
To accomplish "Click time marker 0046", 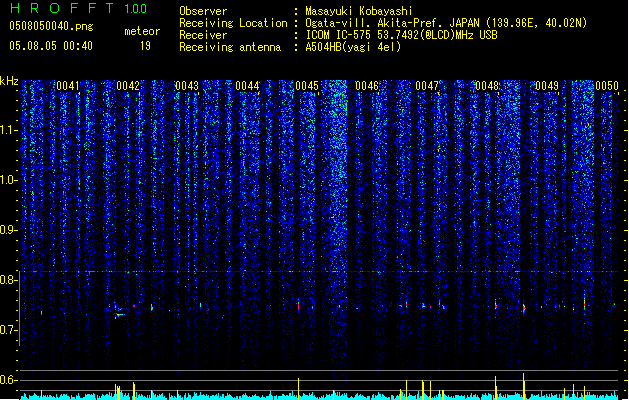I will point(367,86).
